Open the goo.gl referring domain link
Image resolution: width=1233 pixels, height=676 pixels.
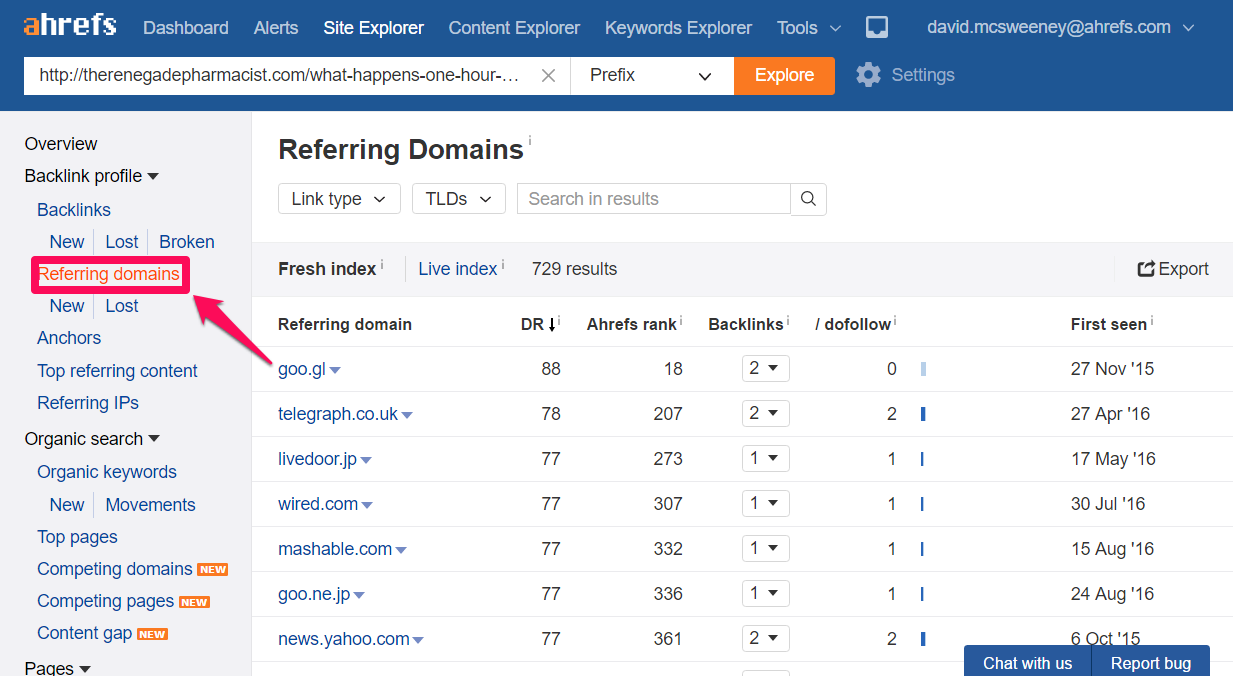pos(302,369)
